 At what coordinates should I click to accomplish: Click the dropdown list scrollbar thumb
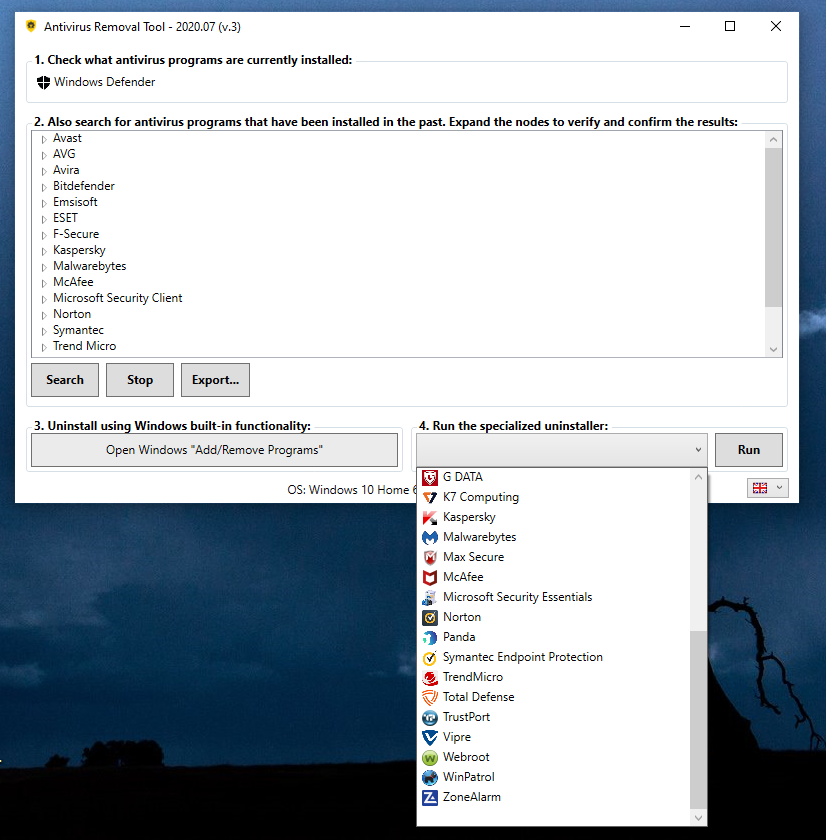pos(698,719)
